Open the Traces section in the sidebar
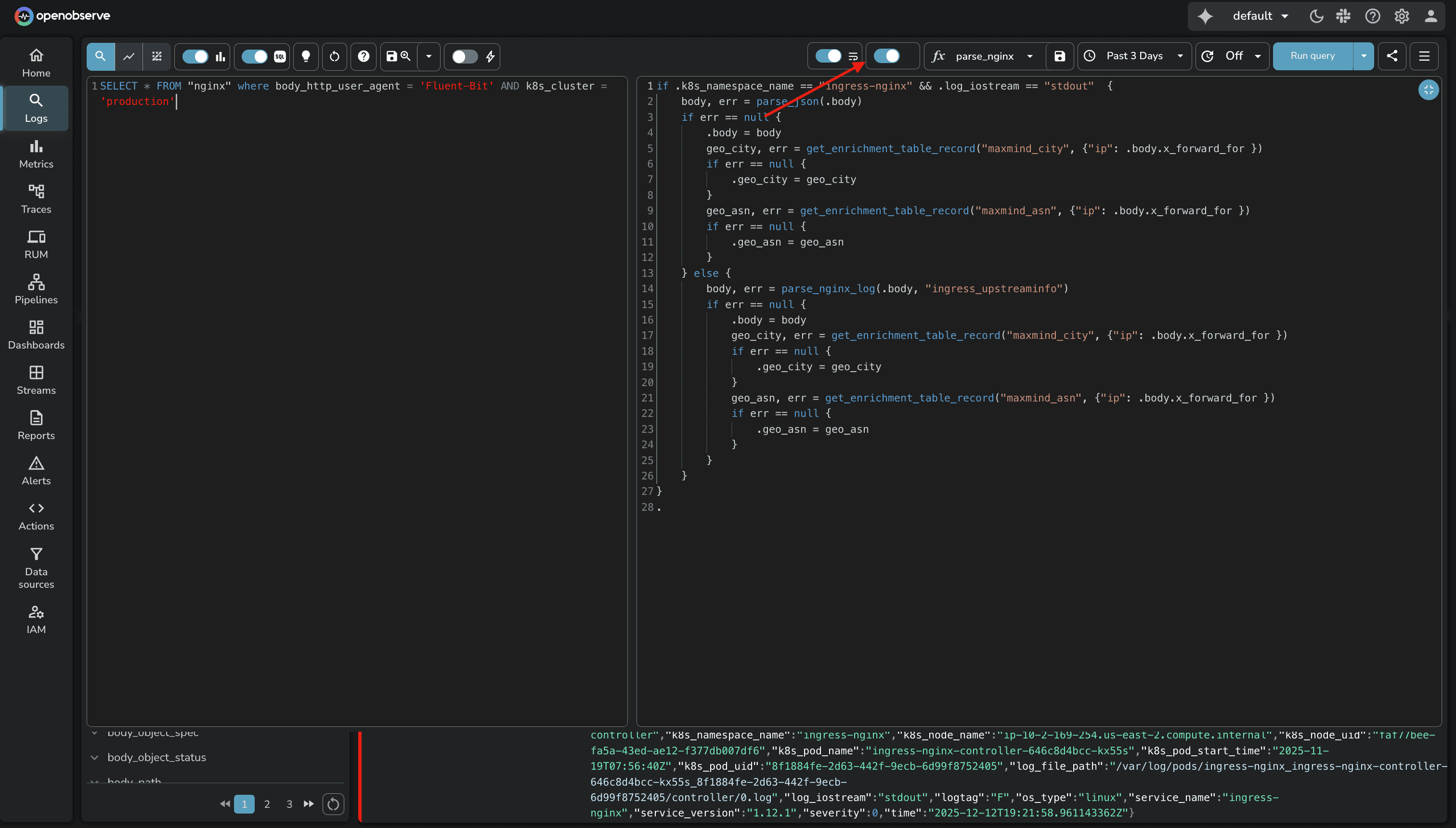The height and width of the screenshot is (828, 1456). [36, 198]
